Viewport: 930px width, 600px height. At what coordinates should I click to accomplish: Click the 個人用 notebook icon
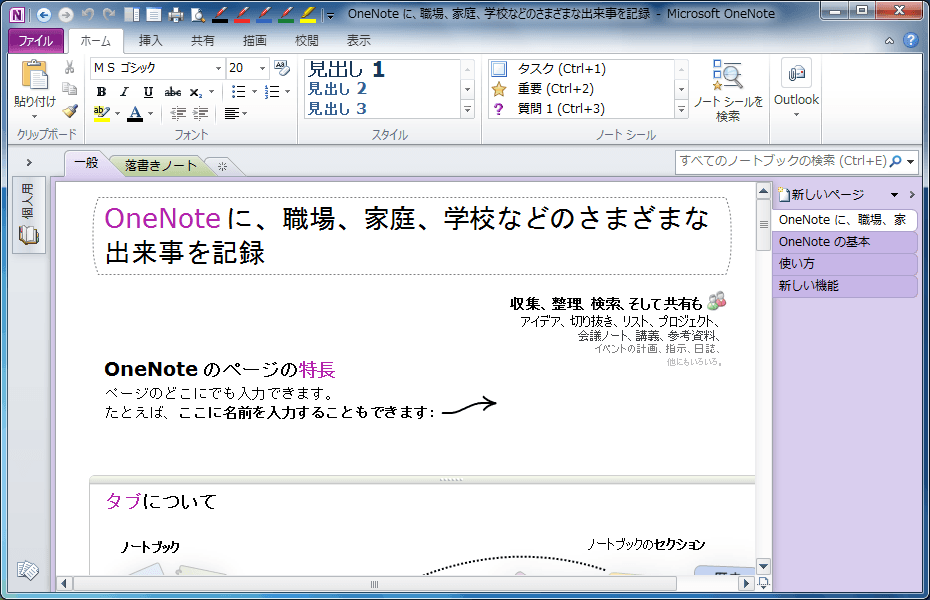pos(29,215)
